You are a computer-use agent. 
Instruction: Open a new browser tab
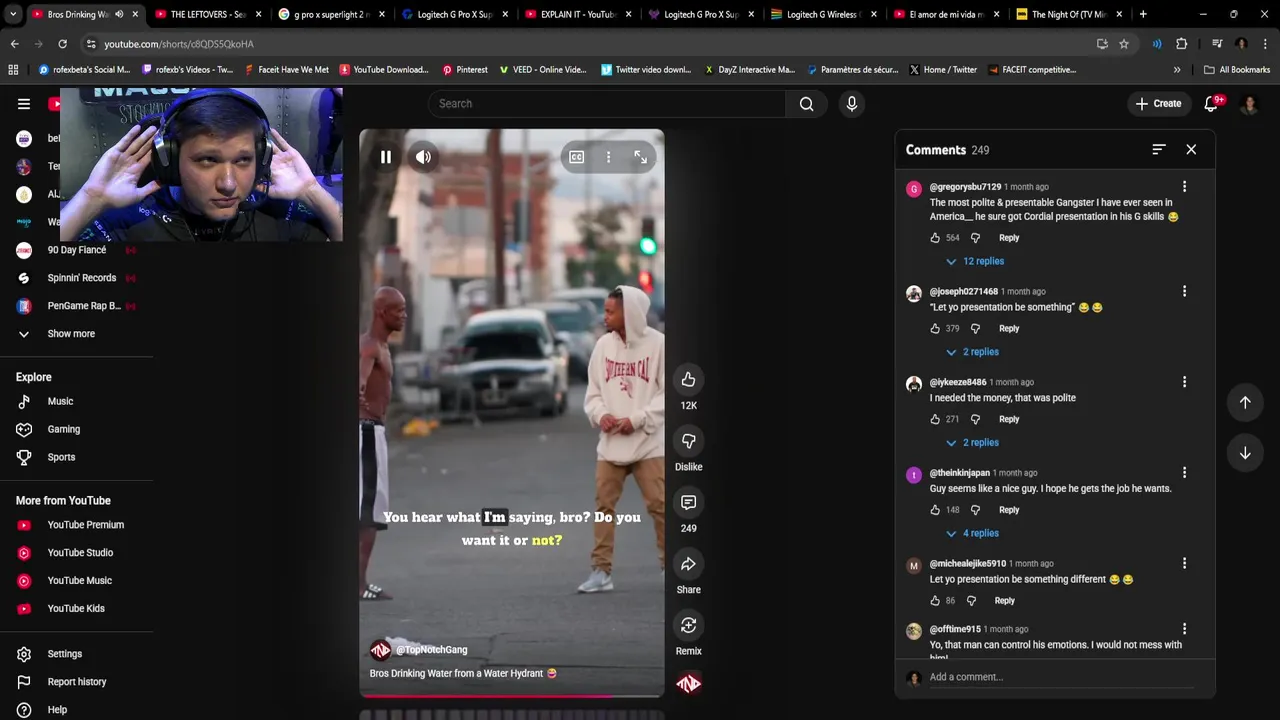[x=1143, y=14]
